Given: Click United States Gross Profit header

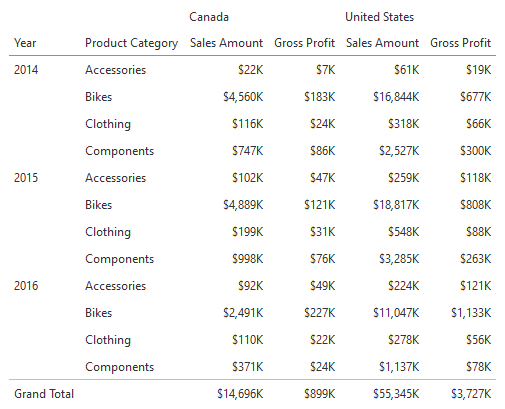Looking at the screenshot, I should [461, 43].
